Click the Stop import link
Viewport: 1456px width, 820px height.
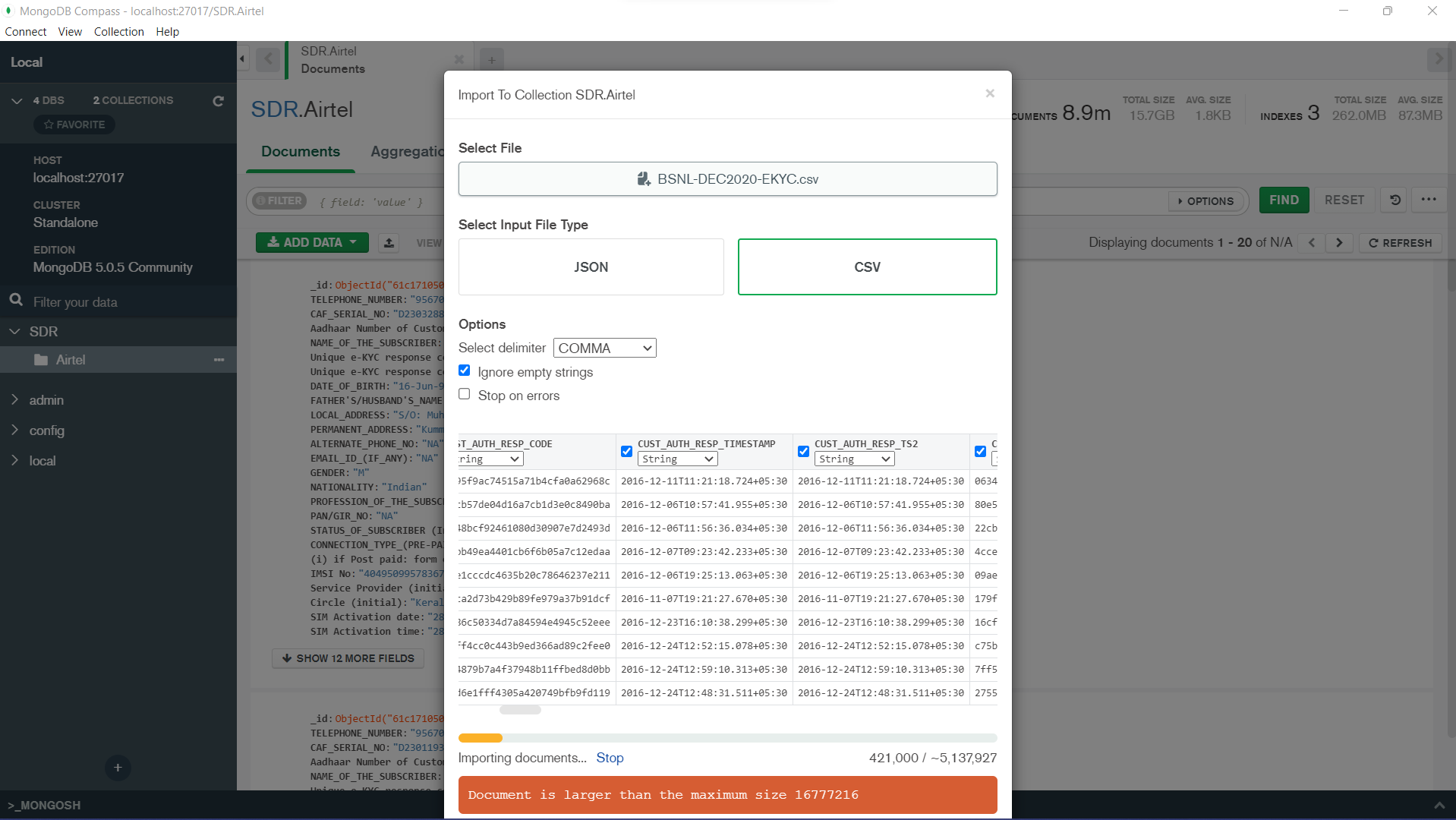pos(610,758)
